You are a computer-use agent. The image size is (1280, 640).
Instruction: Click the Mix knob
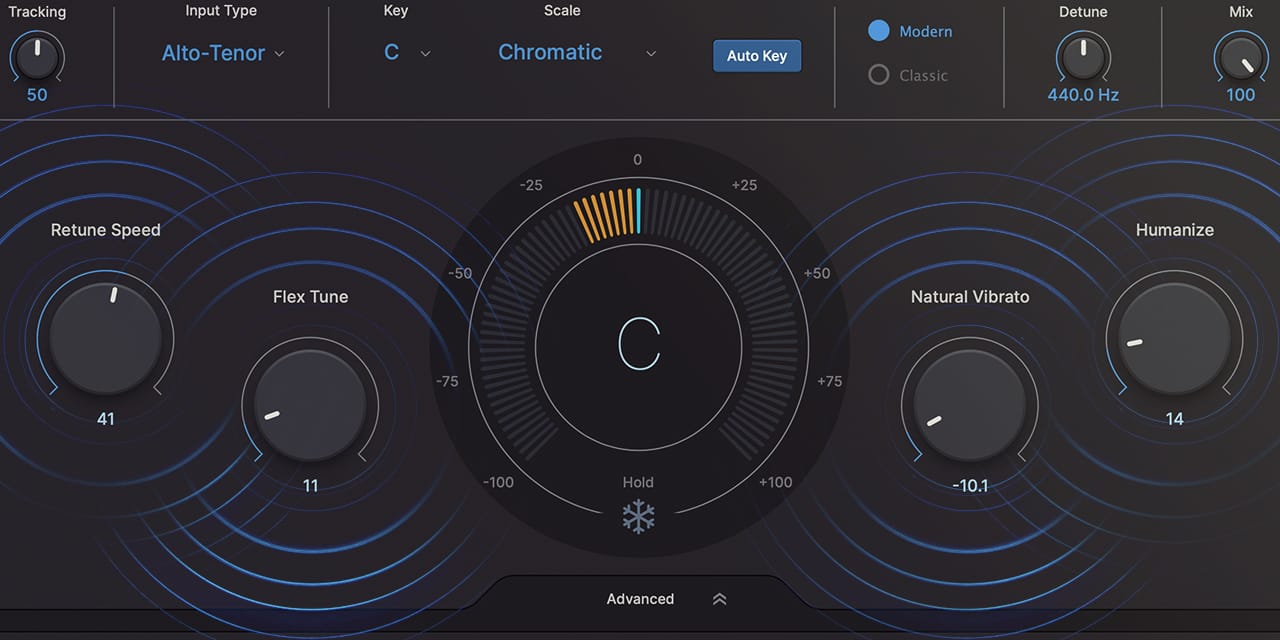tap(1241, 58)
